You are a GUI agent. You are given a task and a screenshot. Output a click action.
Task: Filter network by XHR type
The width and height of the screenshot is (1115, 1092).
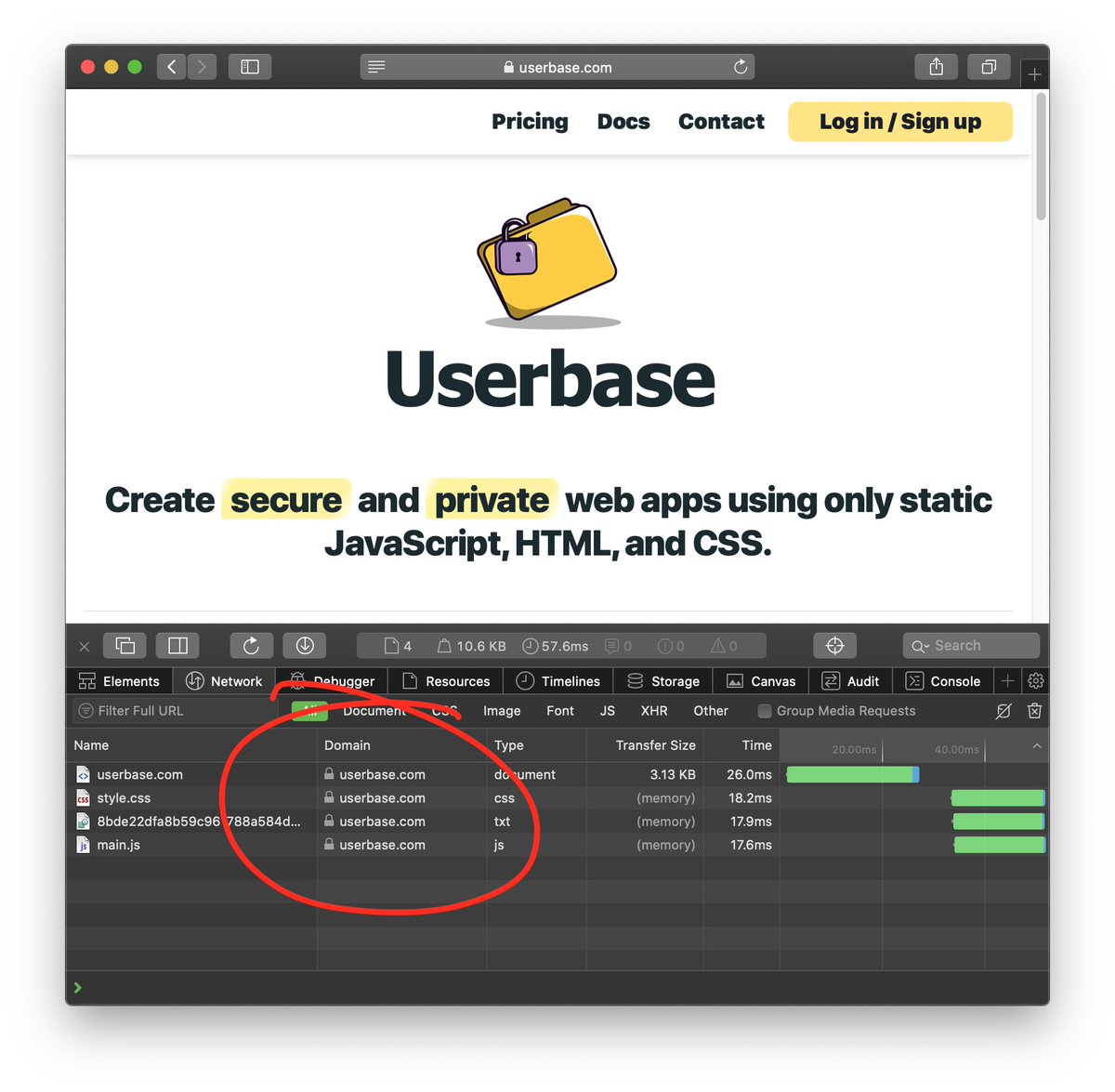point(654,711)
